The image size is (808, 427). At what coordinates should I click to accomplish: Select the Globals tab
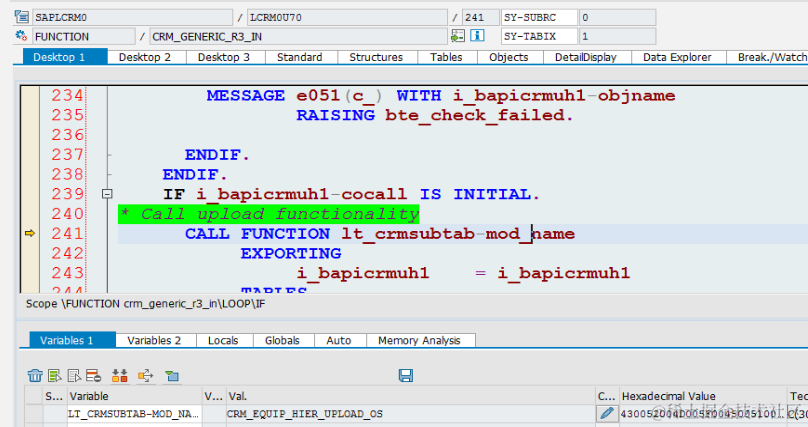[282, 340]
